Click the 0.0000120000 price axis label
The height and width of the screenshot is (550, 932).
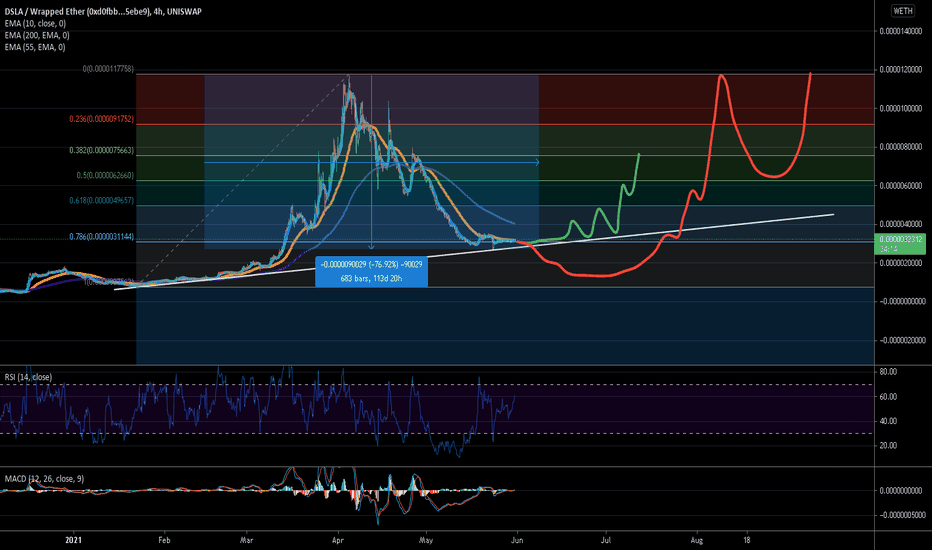901,70
